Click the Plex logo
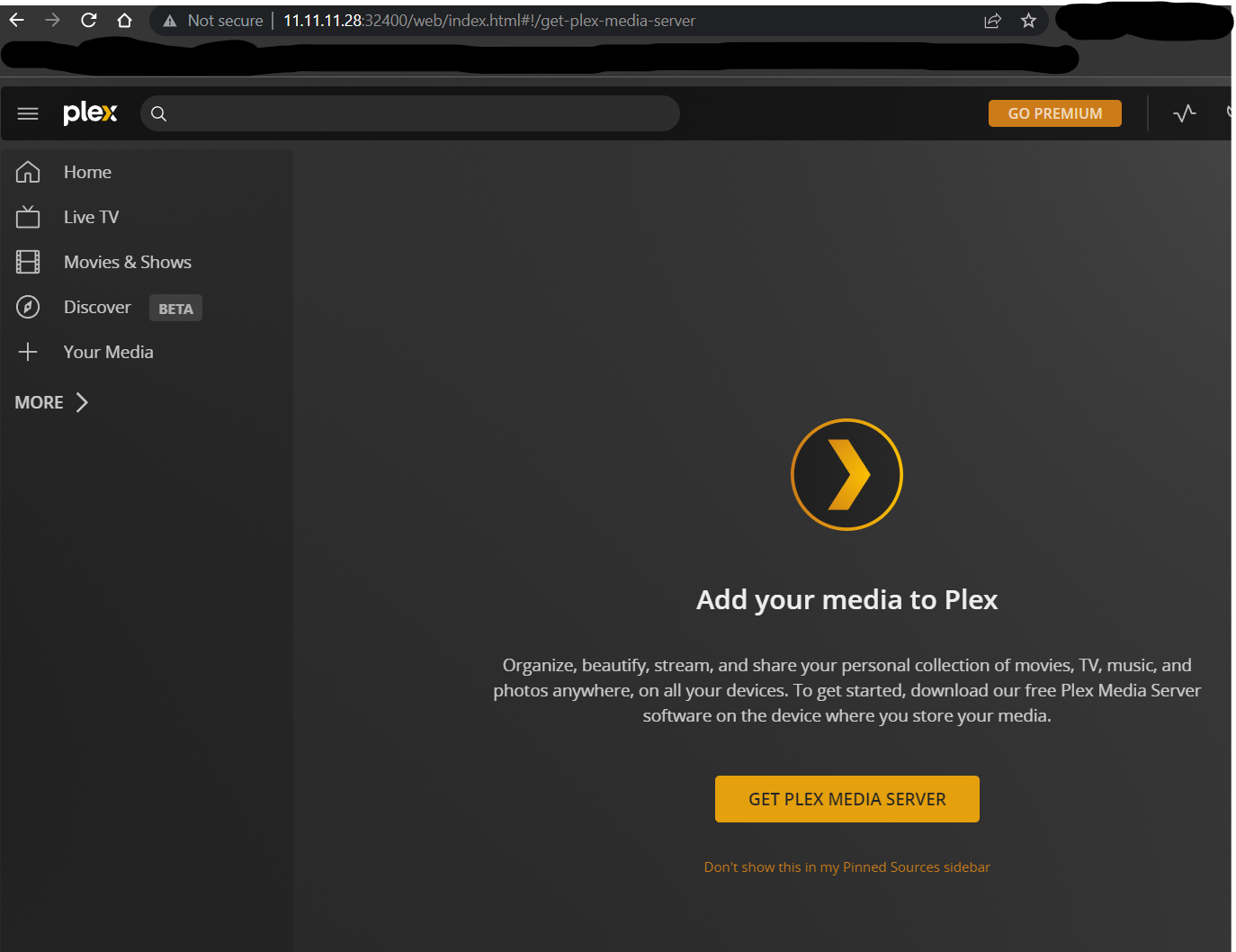This screenshot has height=952, width=1236. tap(90, 112)
